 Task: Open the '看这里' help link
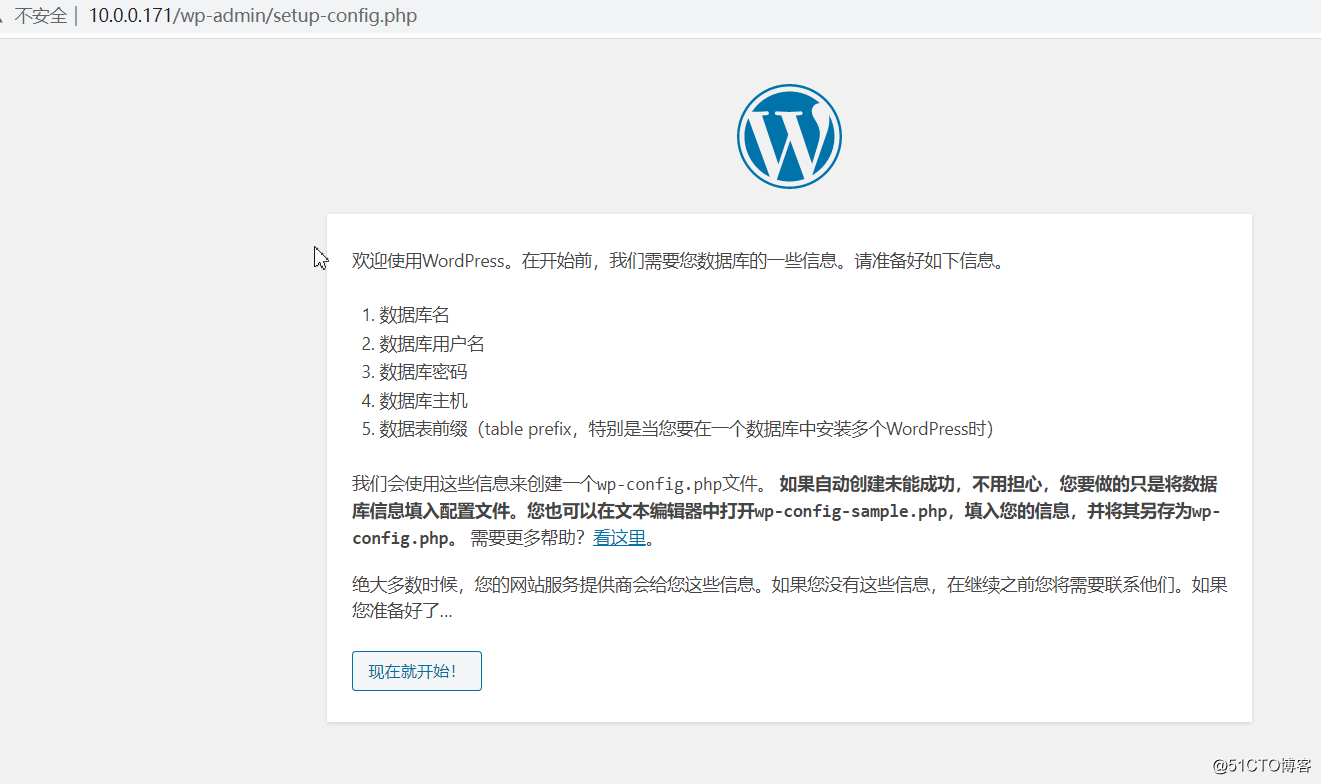(x=619, y=538)
